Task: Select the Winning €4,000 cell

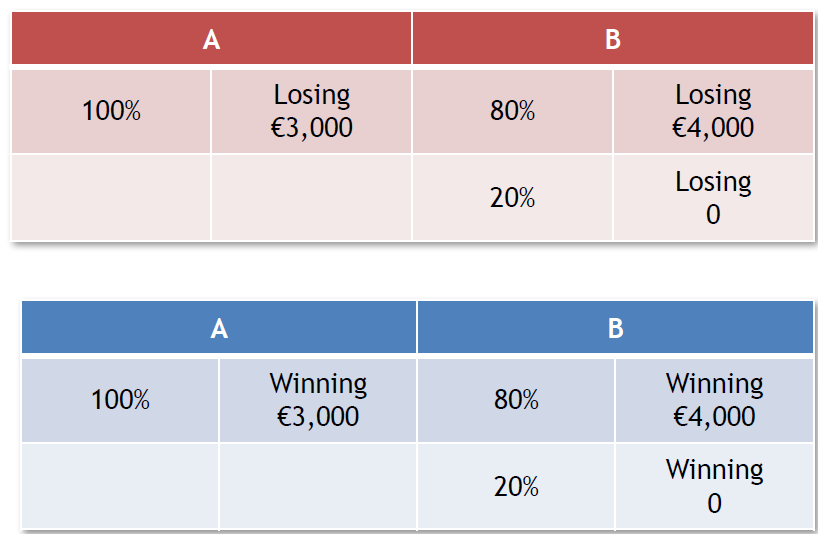Action: (715, 400)
